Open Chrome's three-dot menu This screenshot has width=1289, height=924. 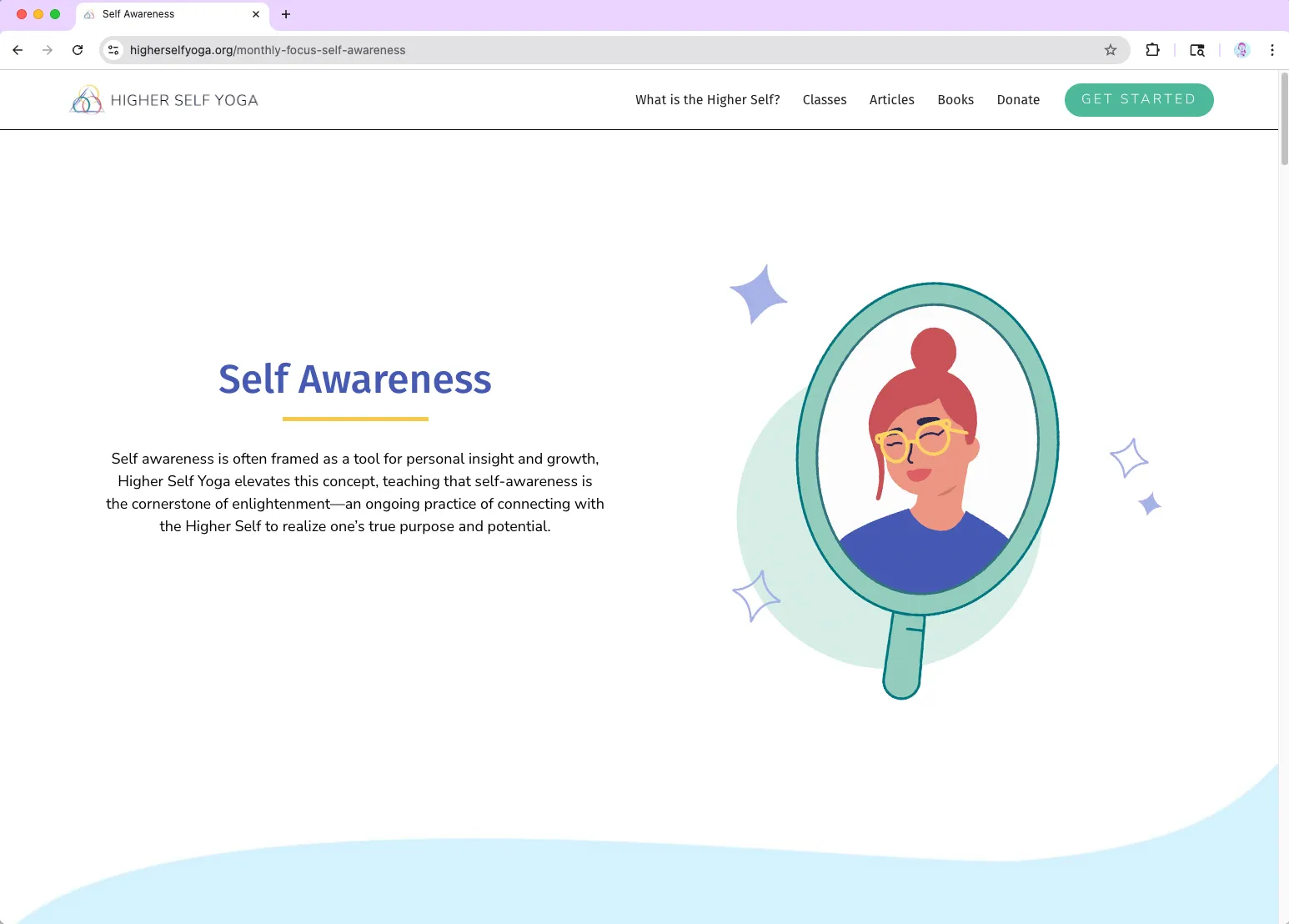pos(1272,50)
